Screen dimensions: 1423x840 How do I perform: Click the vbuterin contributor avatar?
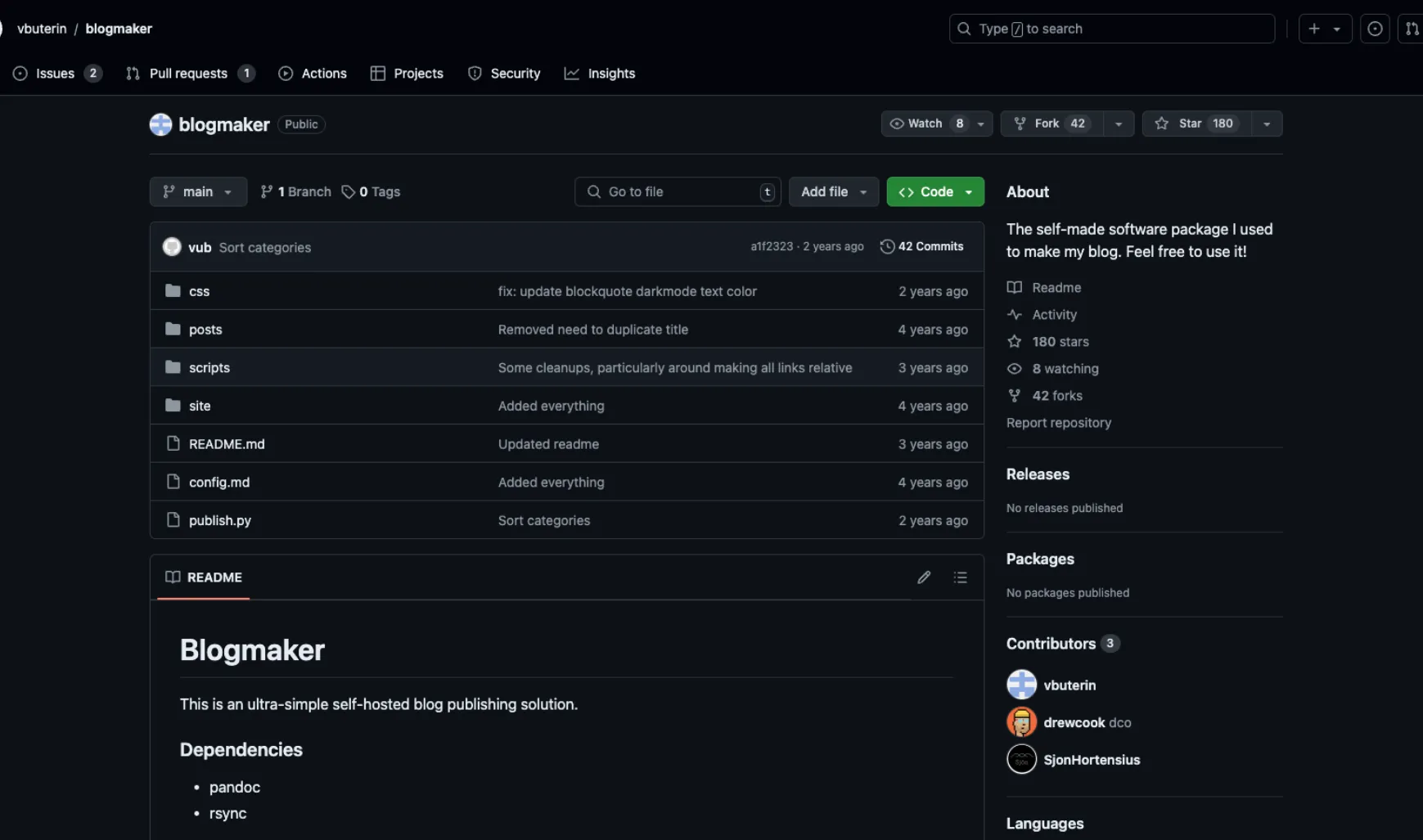(1021, 685)
